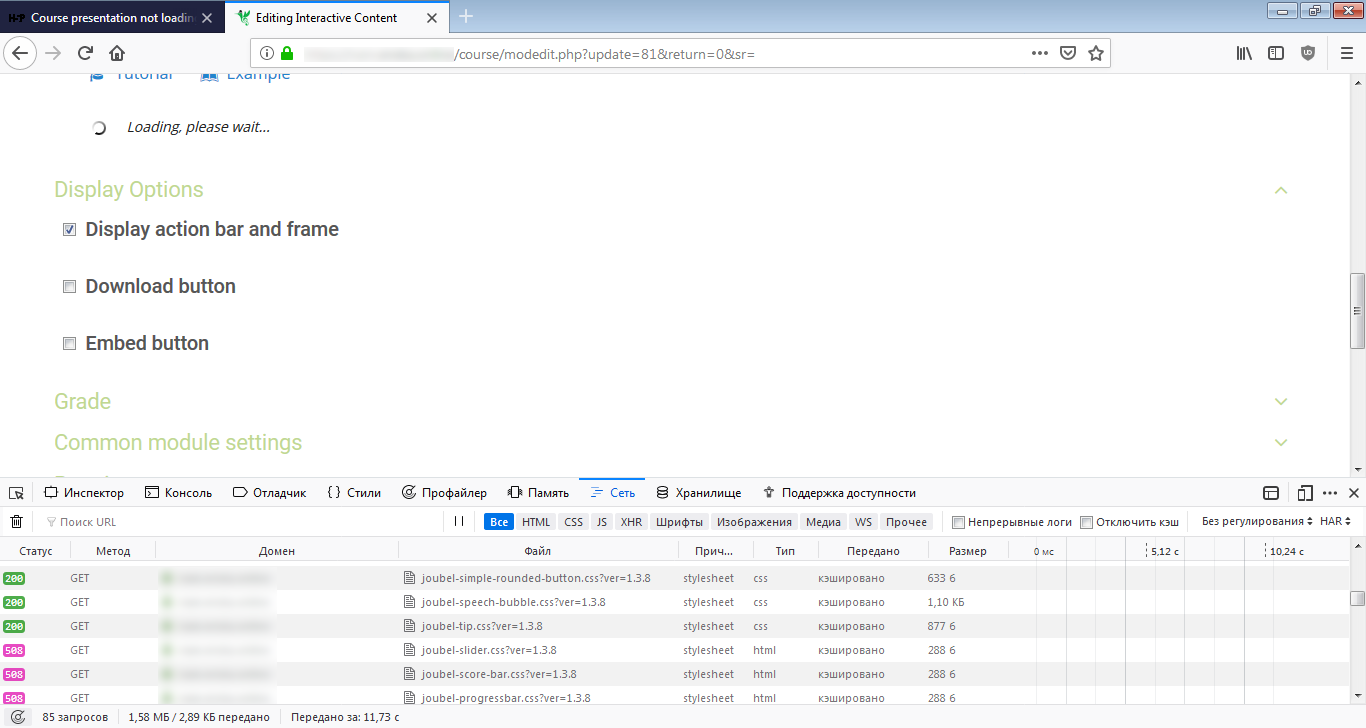Click the Grade section heading

(82, 401)
